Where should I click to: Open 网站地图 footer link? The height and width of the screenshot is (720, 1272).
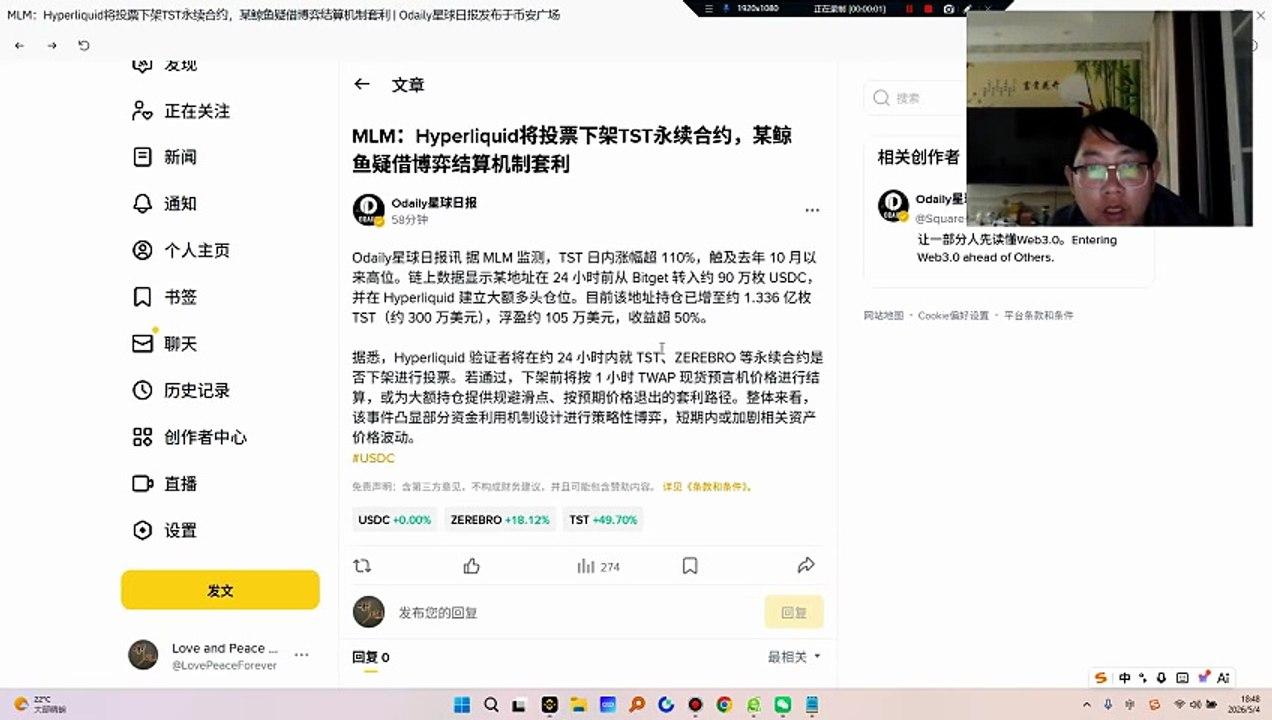coord(883,315)
